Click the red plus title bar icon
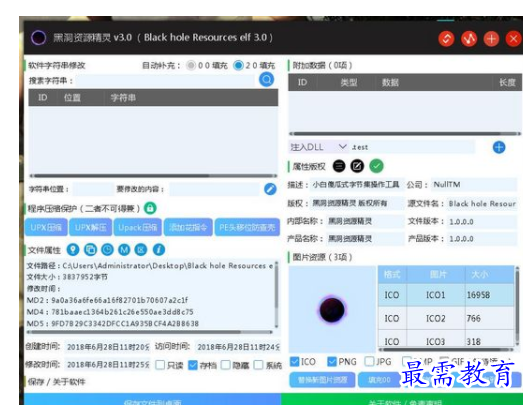Image resolution: width=523 pixels, height=405 pixels. [491, 39]
